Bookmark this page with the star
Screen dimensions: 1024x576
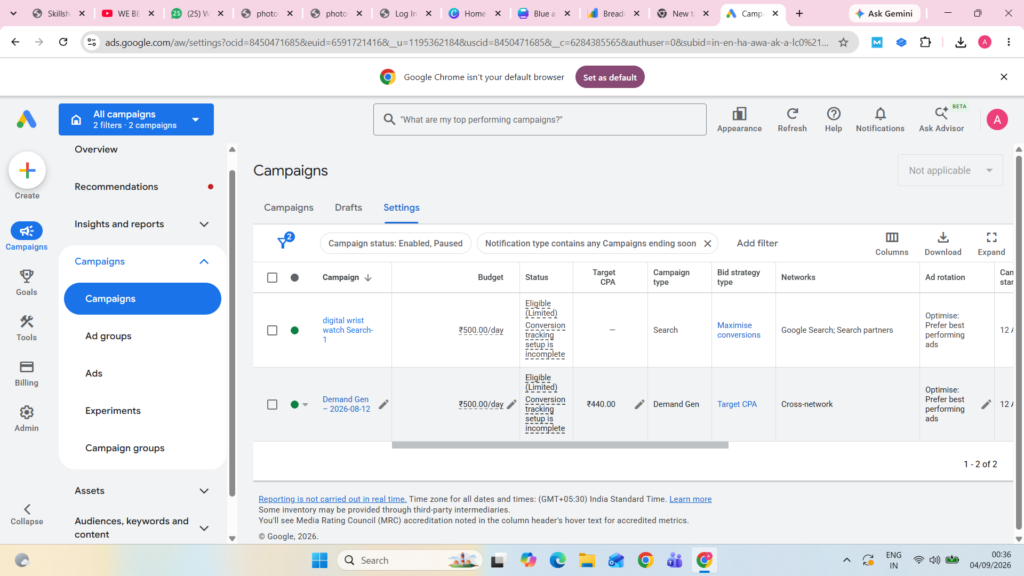[x=843, y=42]
